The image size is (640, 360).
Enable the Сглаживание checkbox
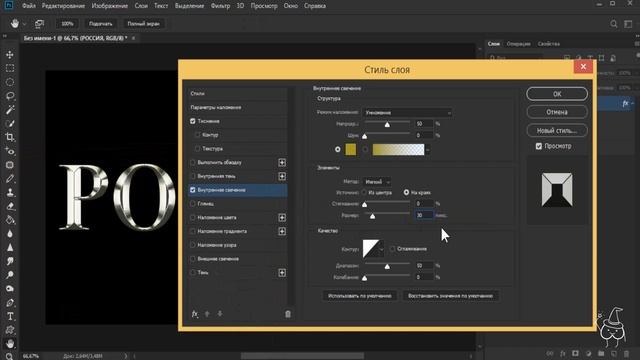(393, 249)
